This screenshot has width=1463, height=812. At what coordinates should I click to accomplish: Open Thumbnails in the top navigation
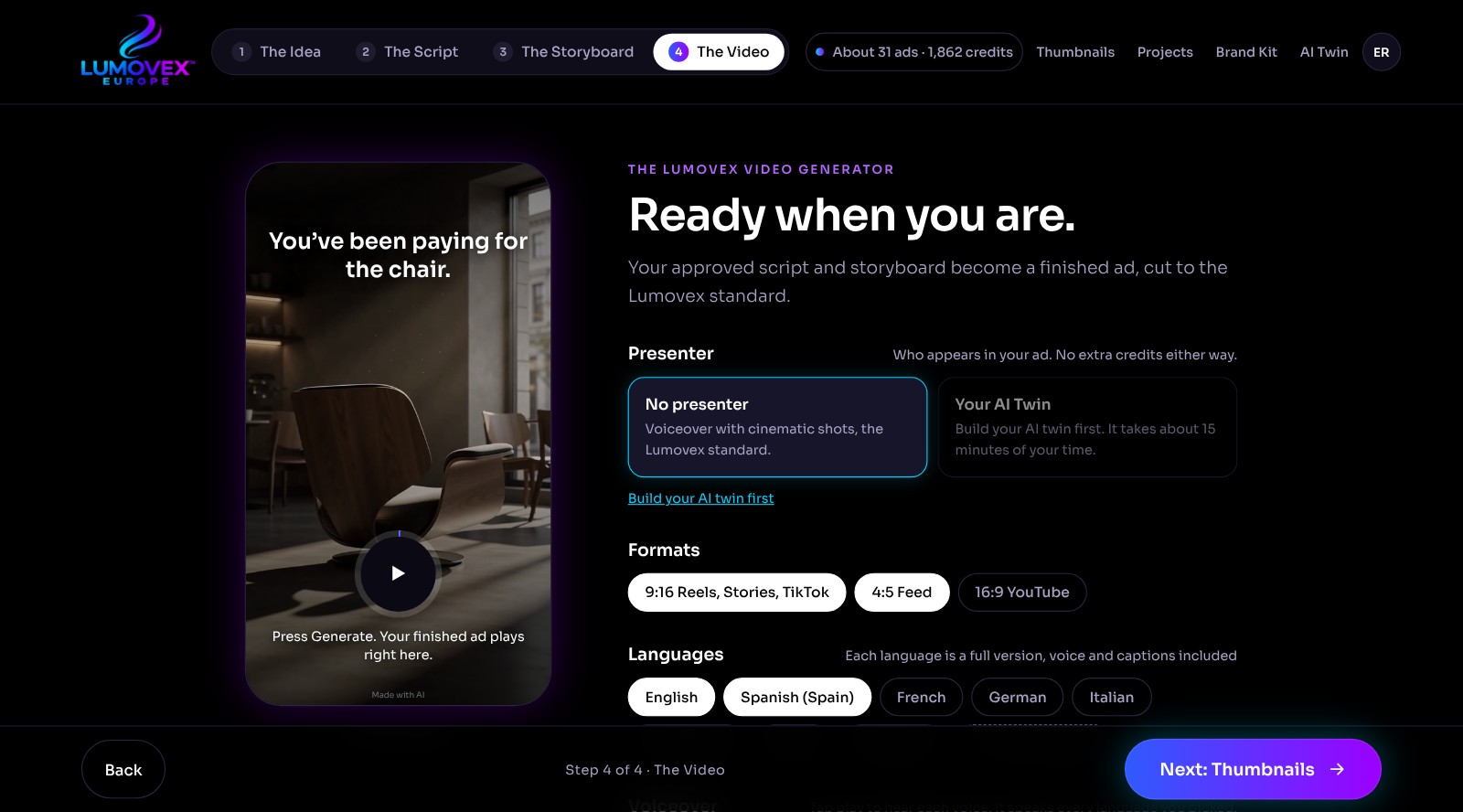[x=1075, y=52]
